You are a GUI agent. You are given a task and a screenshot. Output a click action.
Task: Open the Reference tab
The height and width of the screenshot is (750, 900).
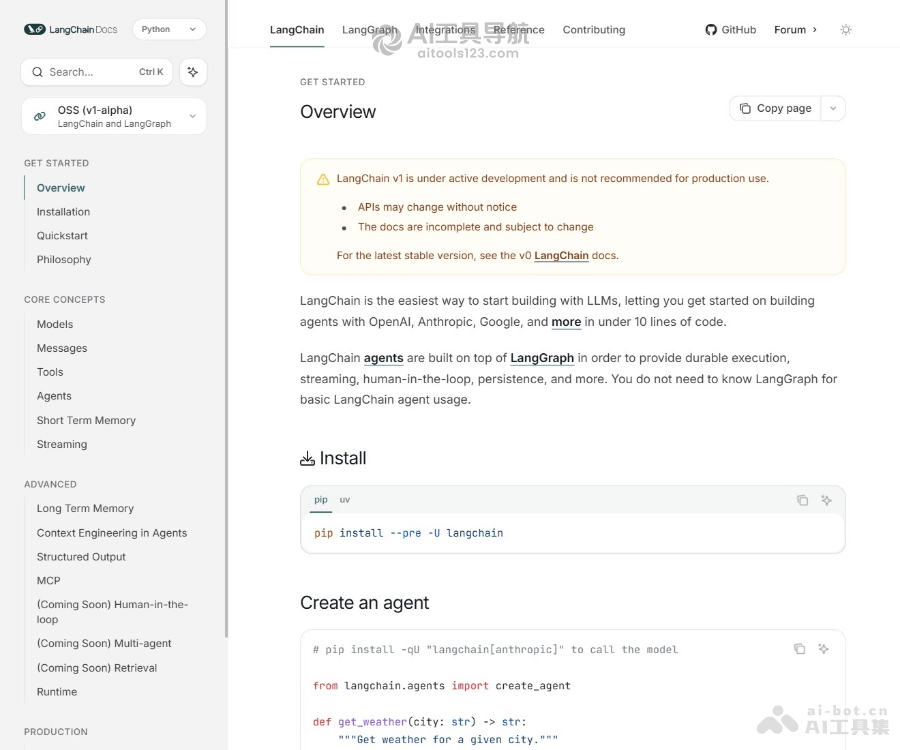tap(519, 30)
